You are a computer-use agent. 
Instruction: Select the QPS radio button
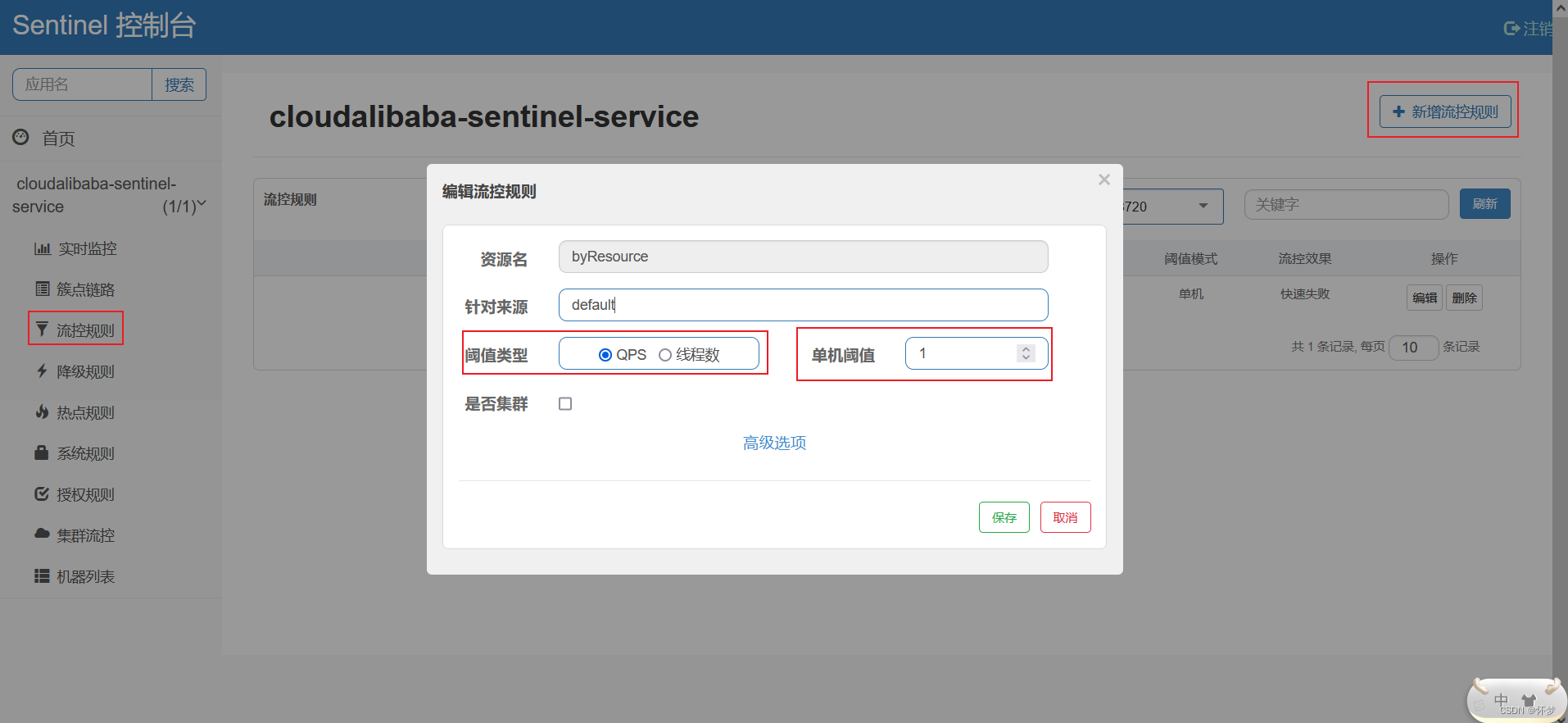(x=605, y=355)
